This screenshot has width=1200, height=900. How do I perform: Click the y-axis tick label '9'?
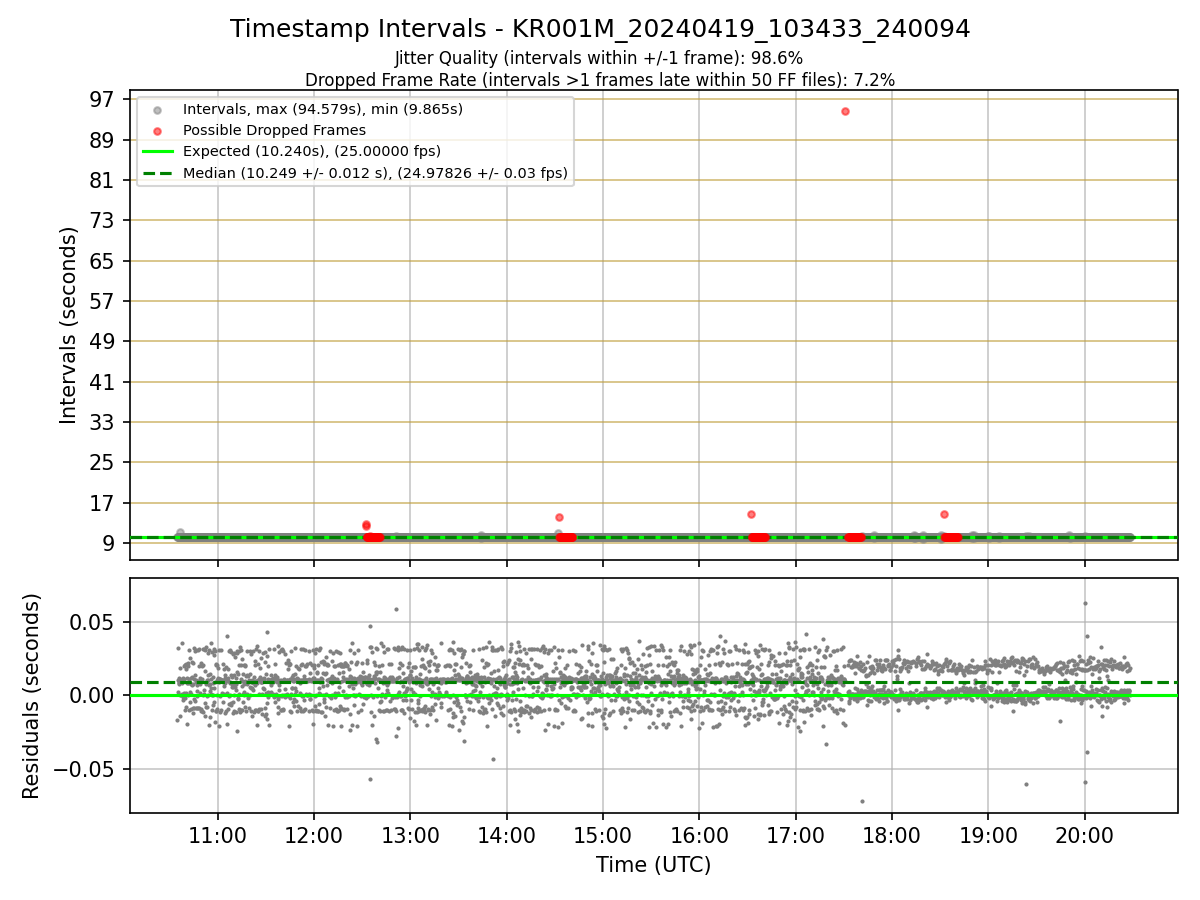point(110,543)
